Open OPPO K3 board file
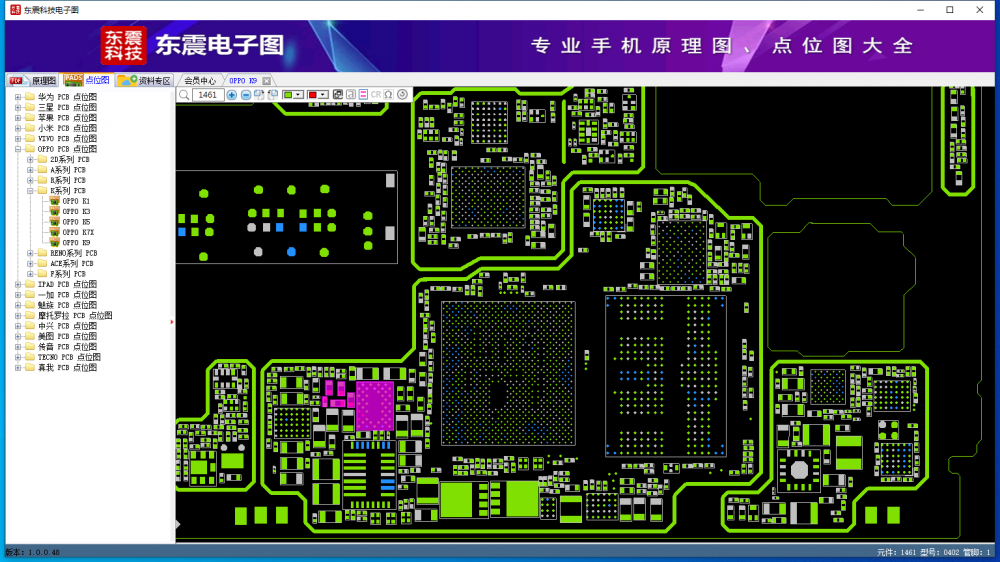Viewport: 1000px width, 562px height. point(76,211)
